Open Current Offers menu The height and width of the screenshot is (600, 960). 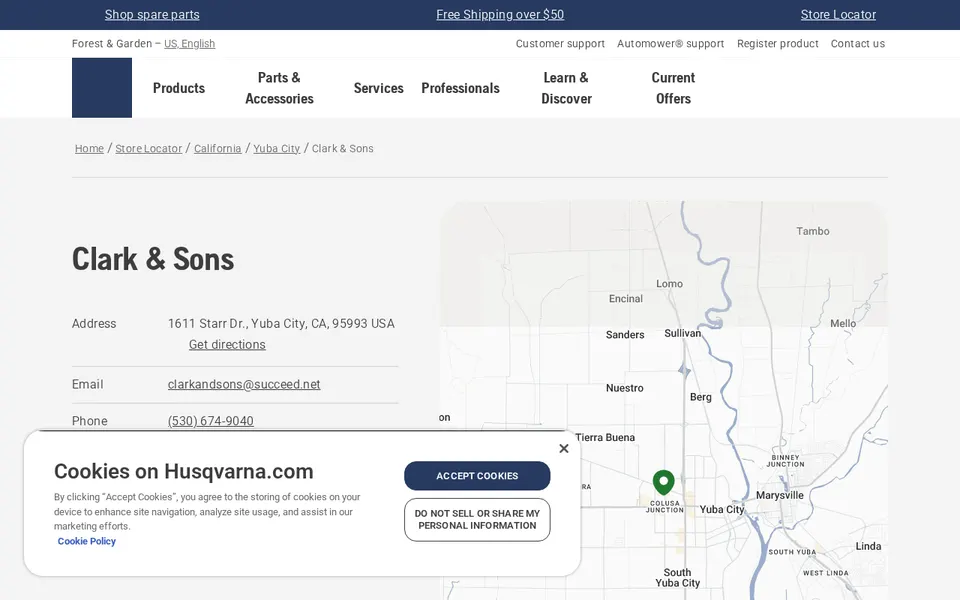(673, 88)
